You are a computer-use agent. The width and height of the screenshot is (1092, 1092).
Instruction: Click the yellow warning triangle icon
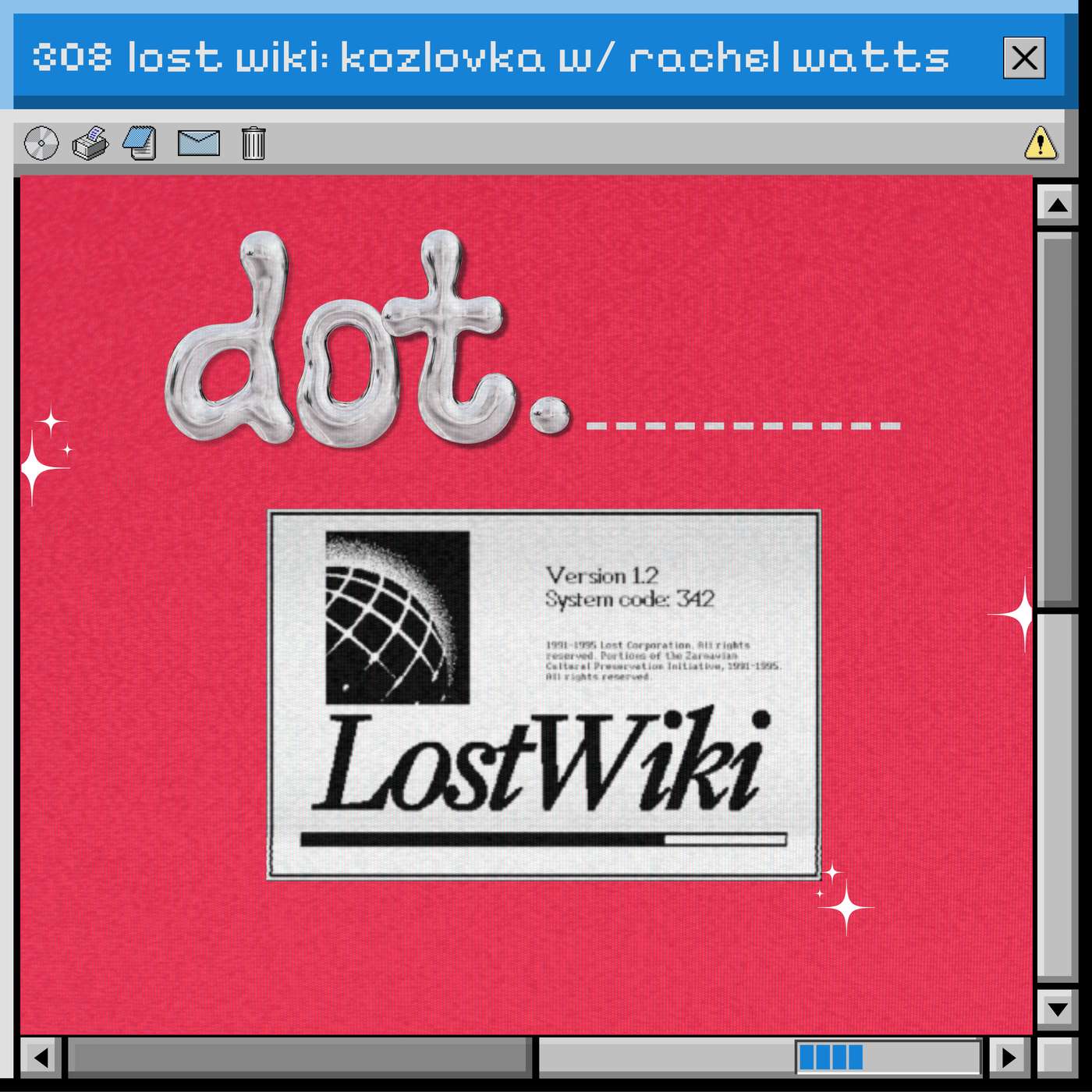point(1041,144)
